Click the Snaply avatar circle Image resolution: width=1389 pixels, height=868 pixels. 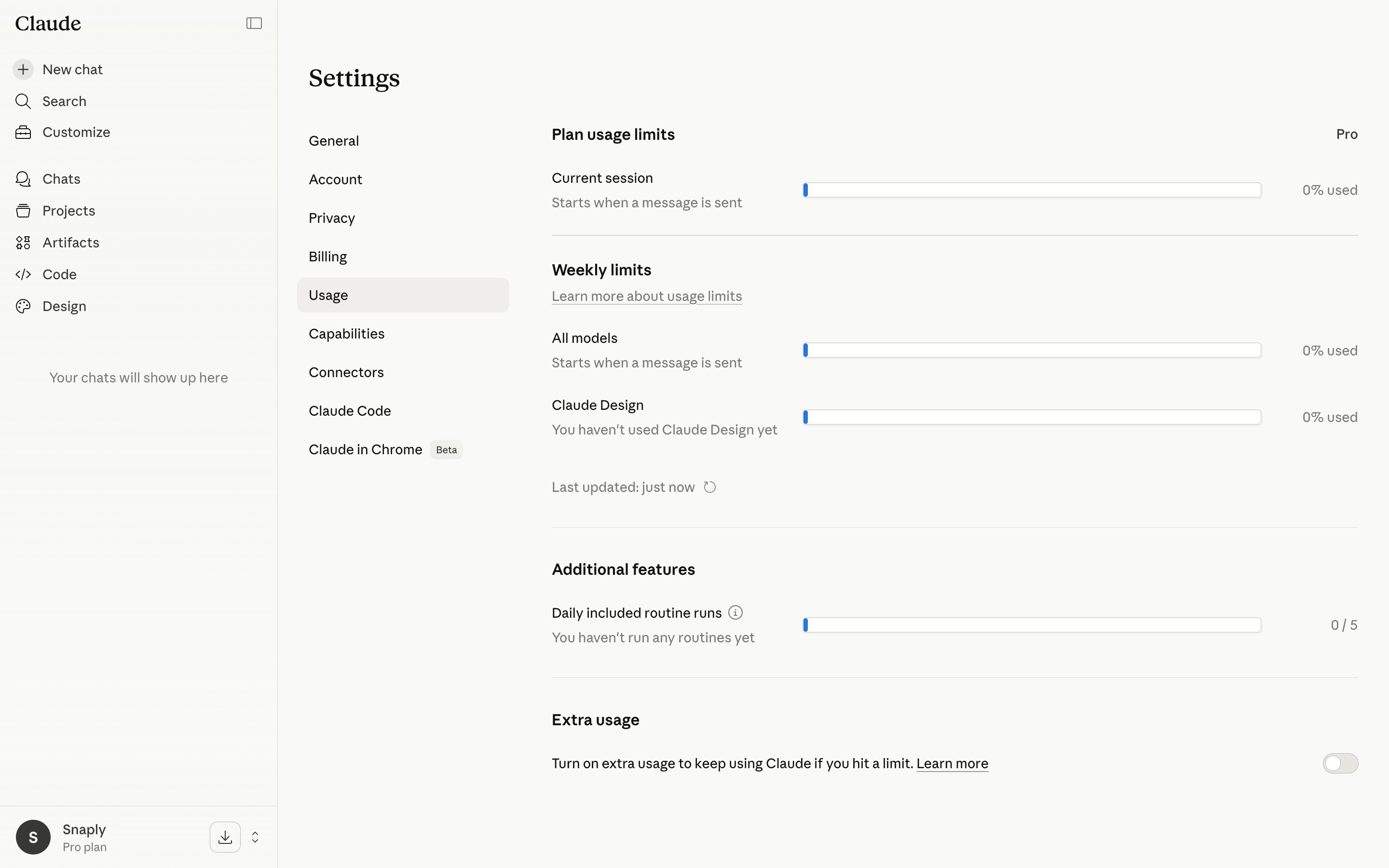pyautogui.click(x=33, y=837)
